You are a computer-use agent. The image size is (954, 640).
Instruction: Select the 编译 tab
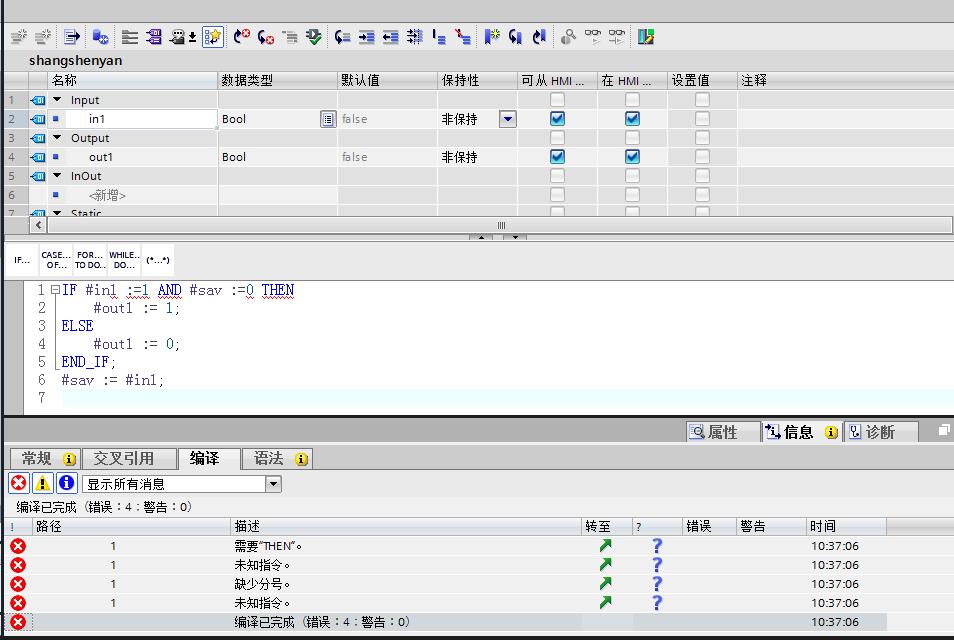[x=209, y=458]
